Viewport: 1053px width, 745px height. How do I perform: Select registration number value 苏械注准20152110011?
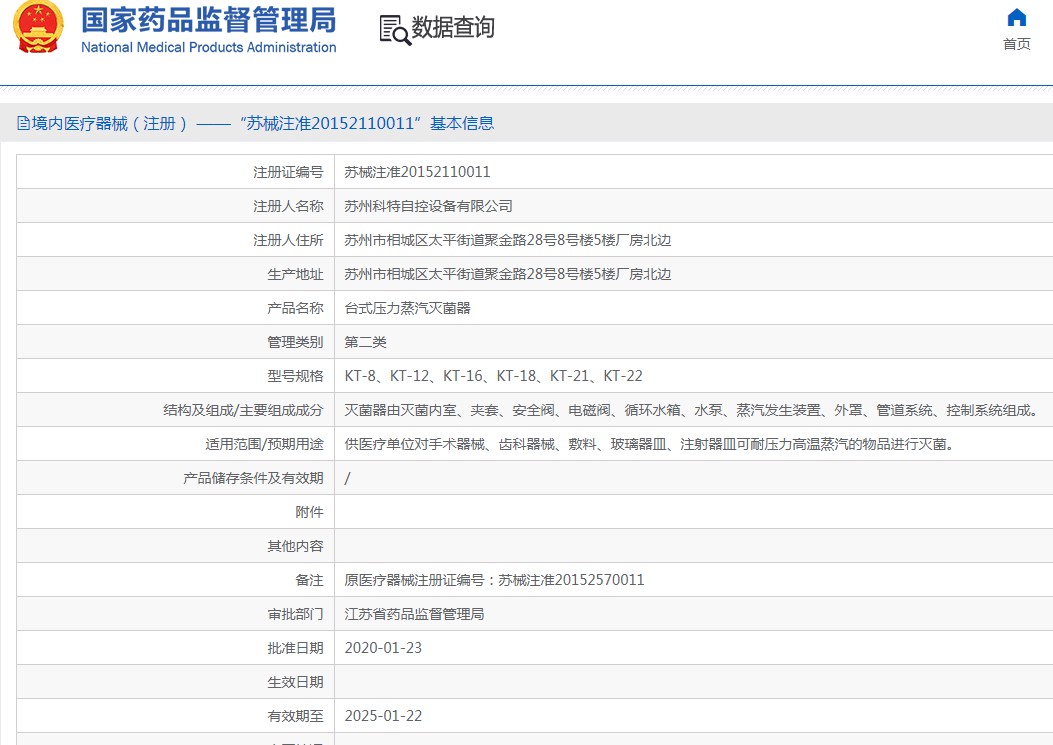[417, 172]
